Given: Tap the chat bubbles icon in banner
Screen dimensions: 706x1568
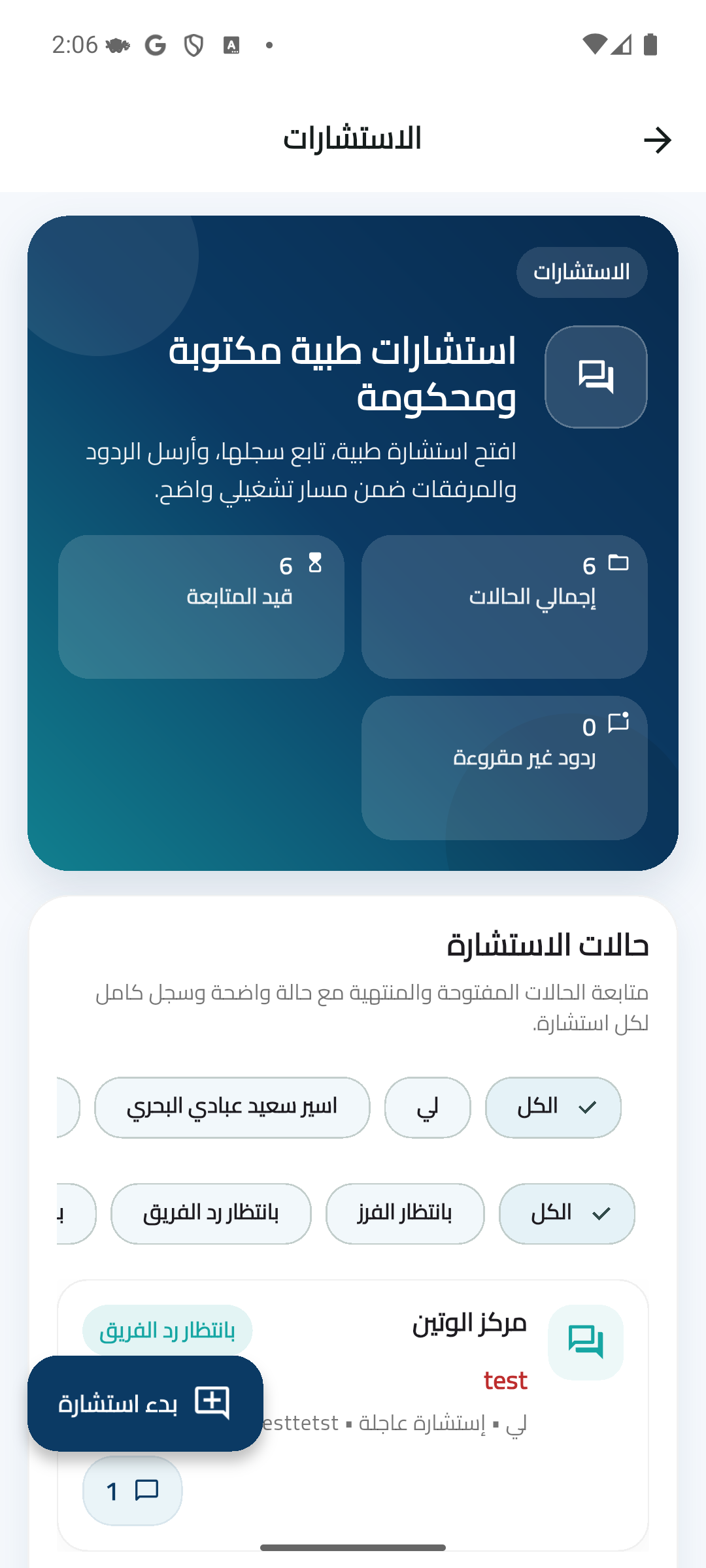Looking at the screenshot, I should (x=596, y=377).
